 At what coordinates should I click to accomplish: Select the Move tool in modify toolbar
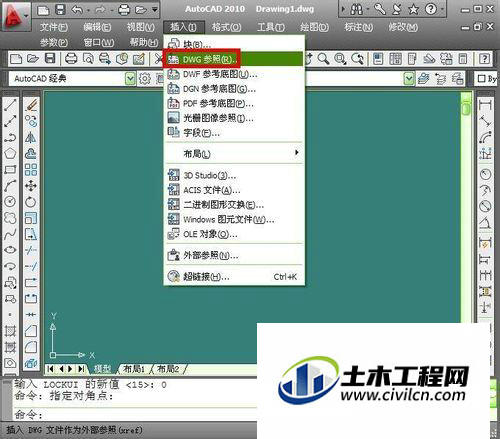(x=31, y=186)
